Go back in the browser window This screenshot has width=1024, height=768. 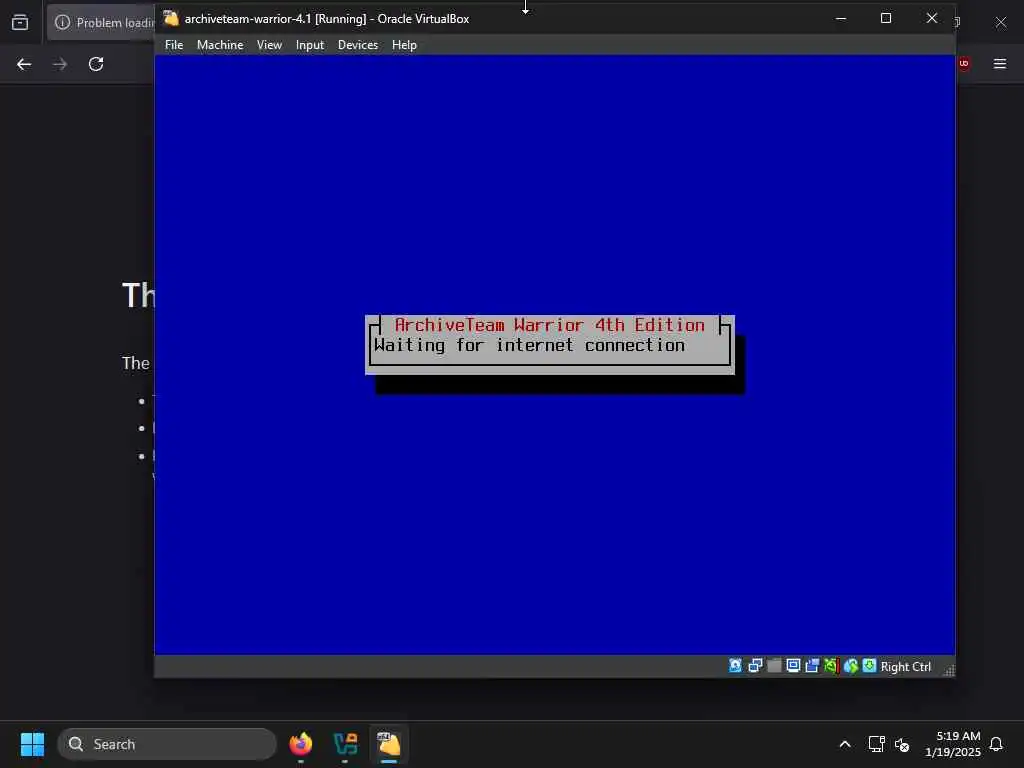click(24, 64)
